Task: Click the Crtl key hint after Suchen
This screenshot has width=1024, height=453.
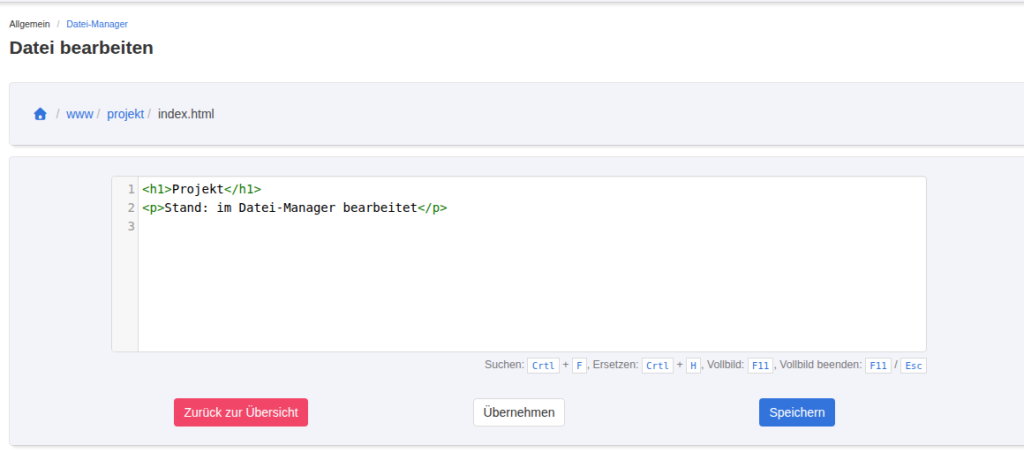Action: pyautogui.click(x=543, y=366)
